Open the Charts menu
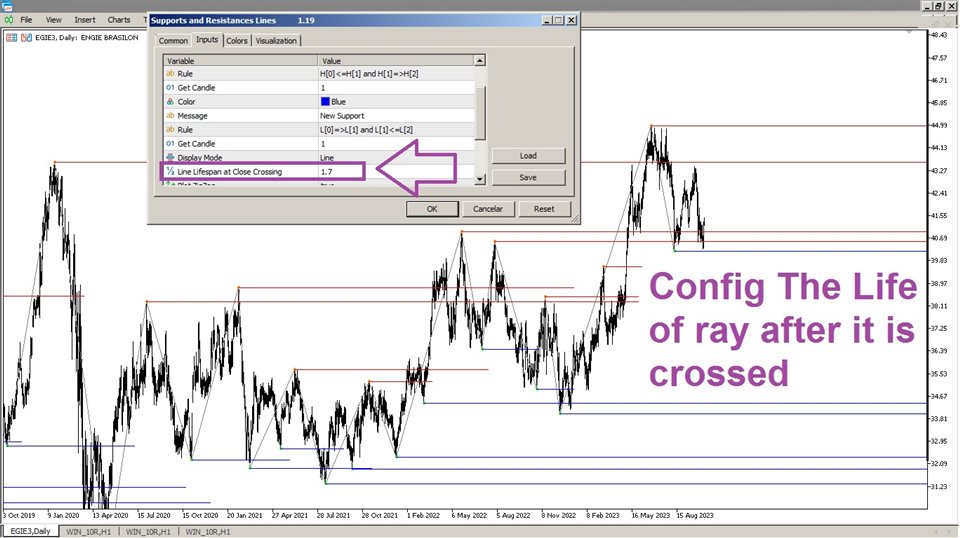The image size is (960, 538). (118, 19)
